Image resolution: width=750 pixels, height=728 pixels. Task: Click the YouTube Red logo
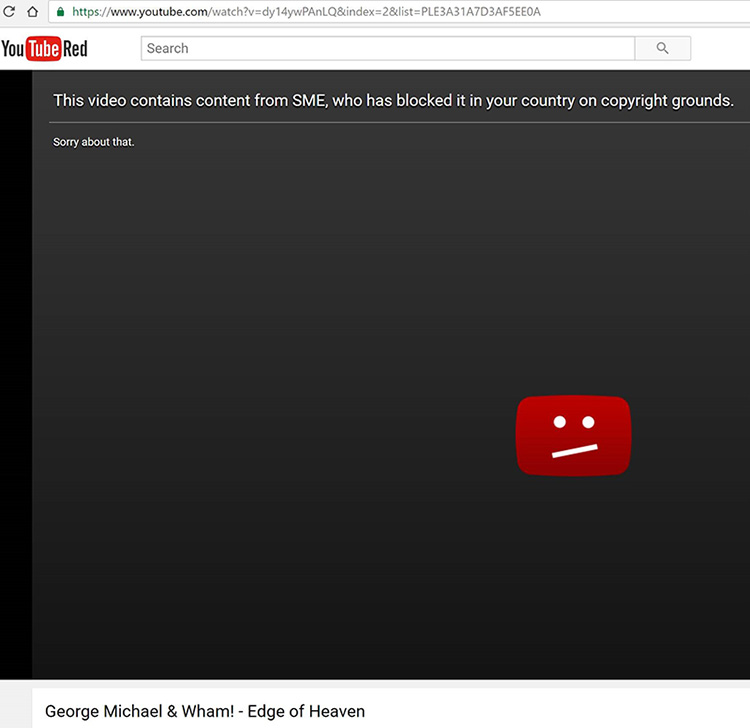coord(45,49)
